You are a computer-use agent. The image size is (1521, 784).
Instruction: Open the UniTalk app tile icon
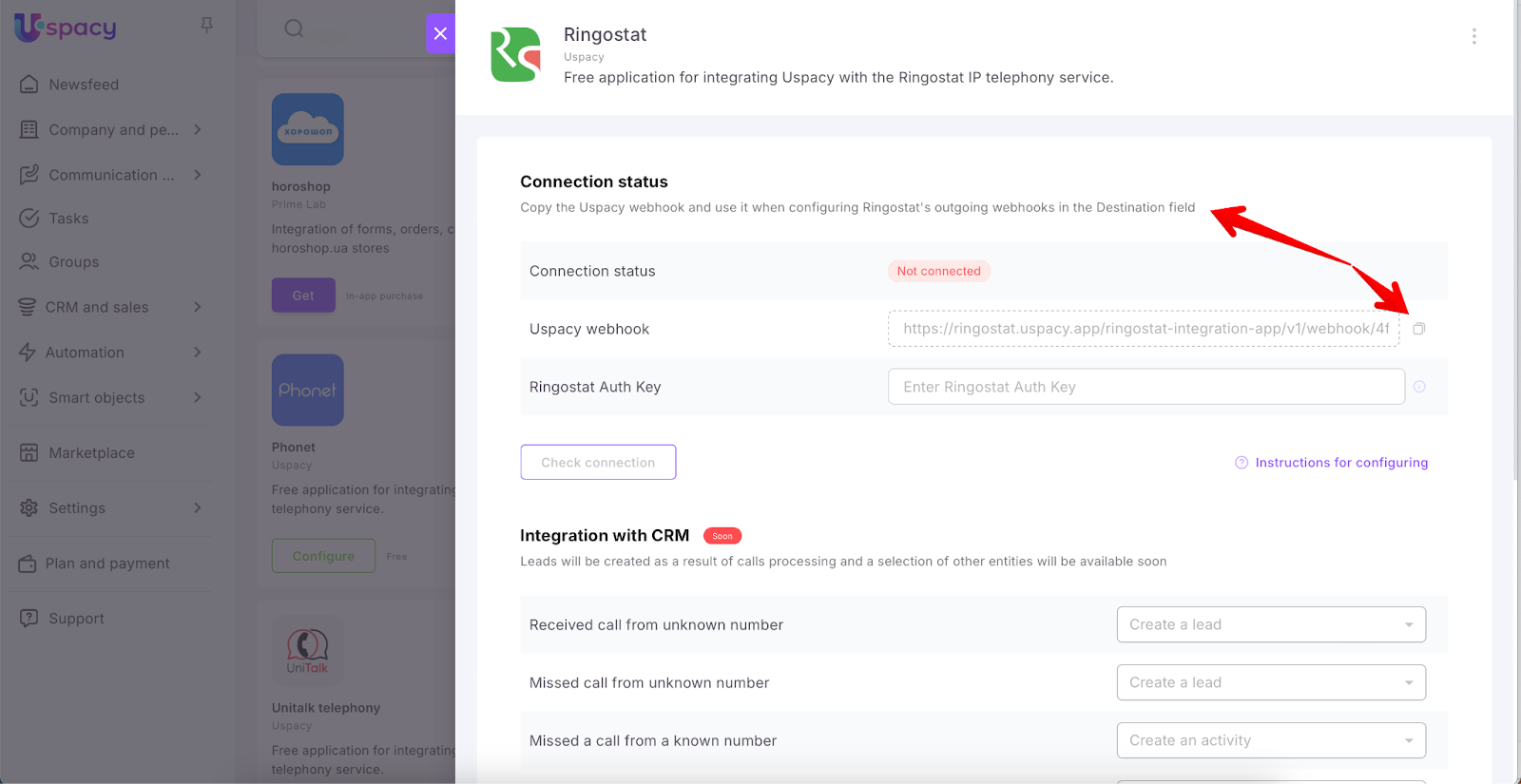coord(307,650)
